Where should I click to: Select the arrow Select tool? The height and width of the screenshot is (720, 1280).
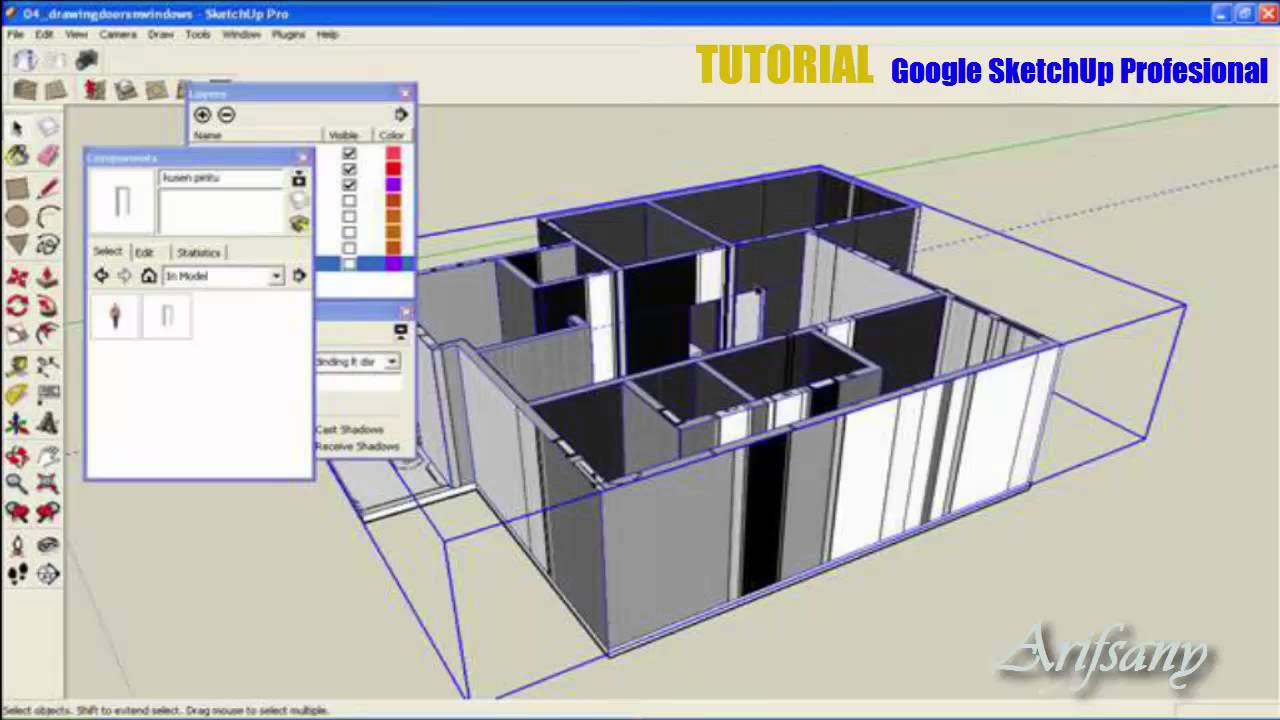pyautogui.click(x=17, y=128)
